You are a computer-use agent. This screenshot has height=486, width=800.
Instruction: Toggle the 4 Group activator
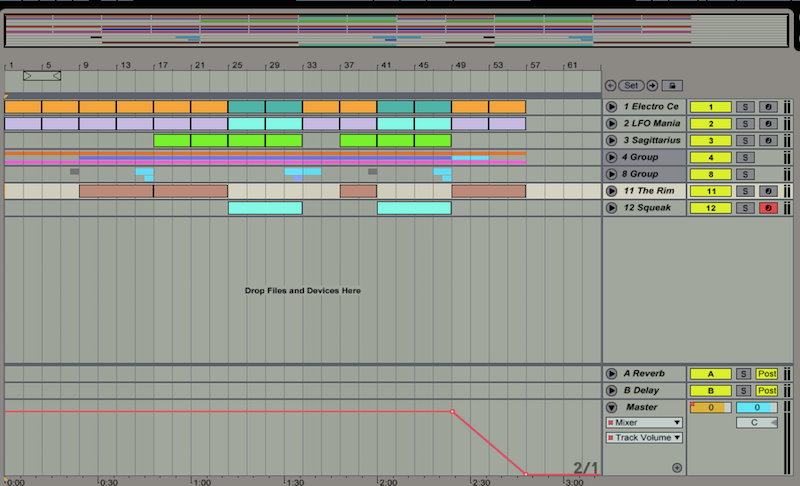(711, 157)
